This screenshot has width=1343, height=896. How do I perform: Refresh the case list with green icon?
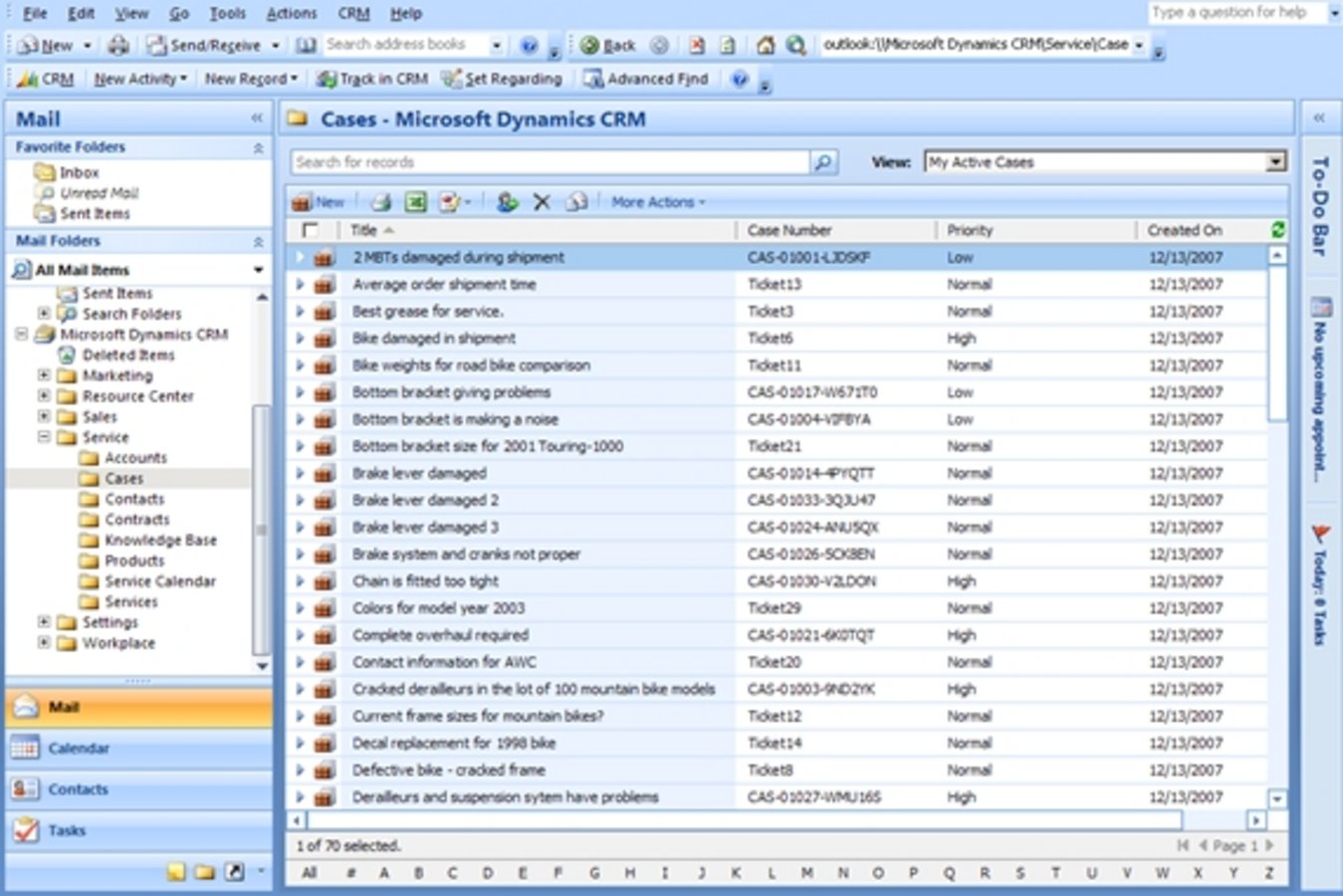(x=1277, y=230)
